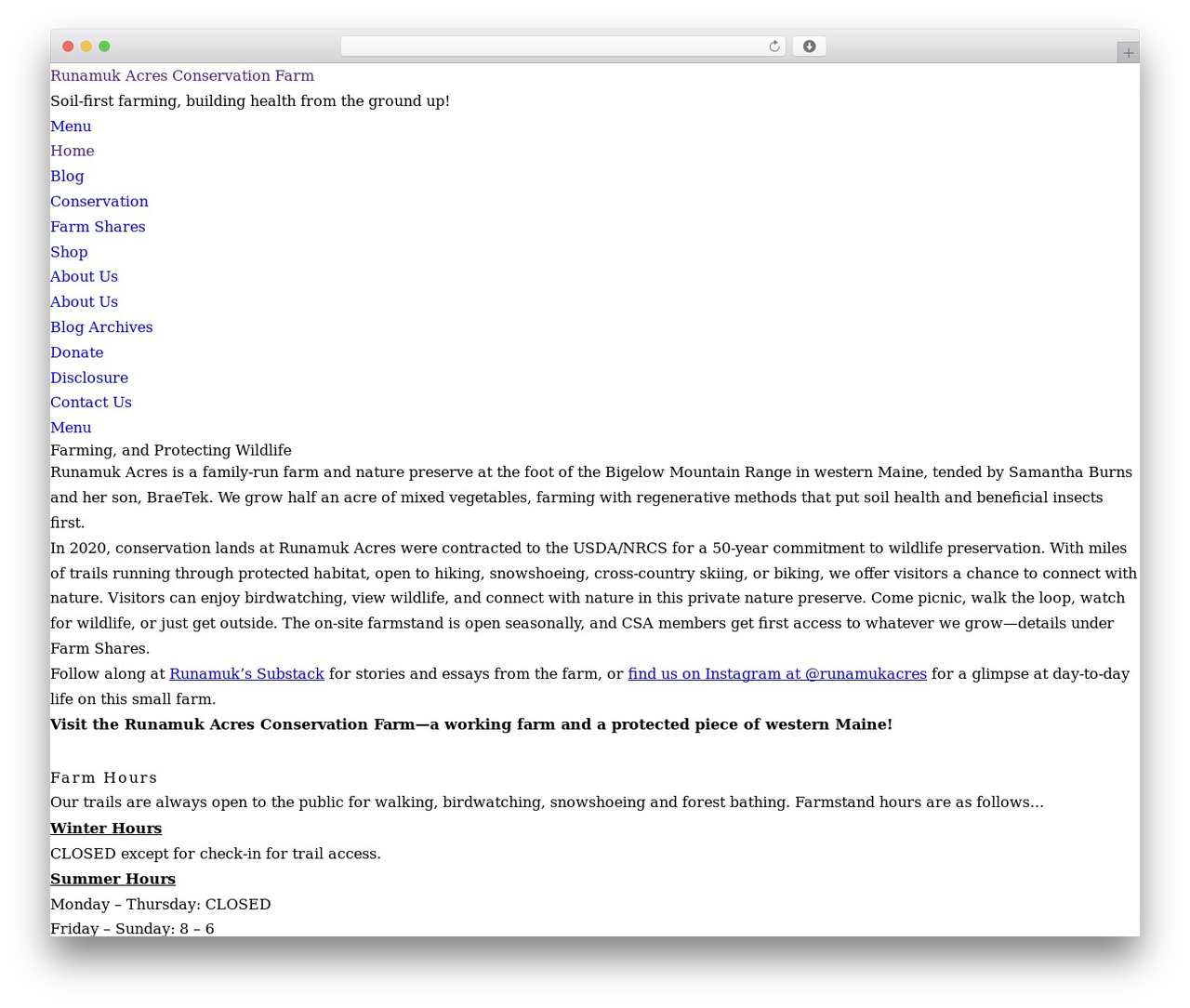Screen dimensions: 1190x1008
Task: Click the green maximize window button
Action: click(x=104, y=46)
